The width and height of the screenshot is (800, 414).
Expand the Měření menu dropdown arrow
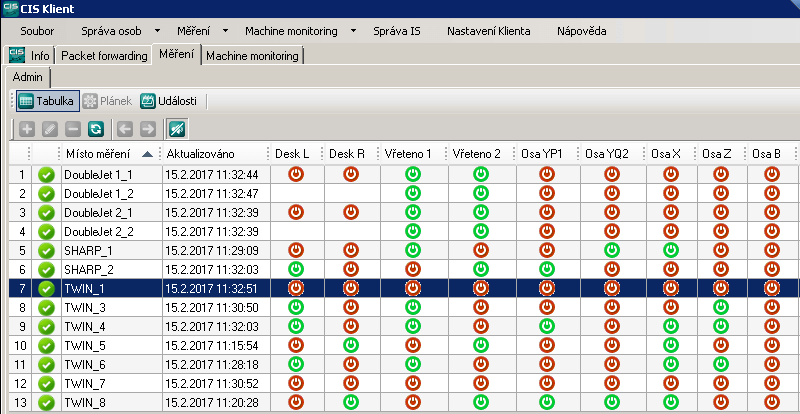coord(226,32)
